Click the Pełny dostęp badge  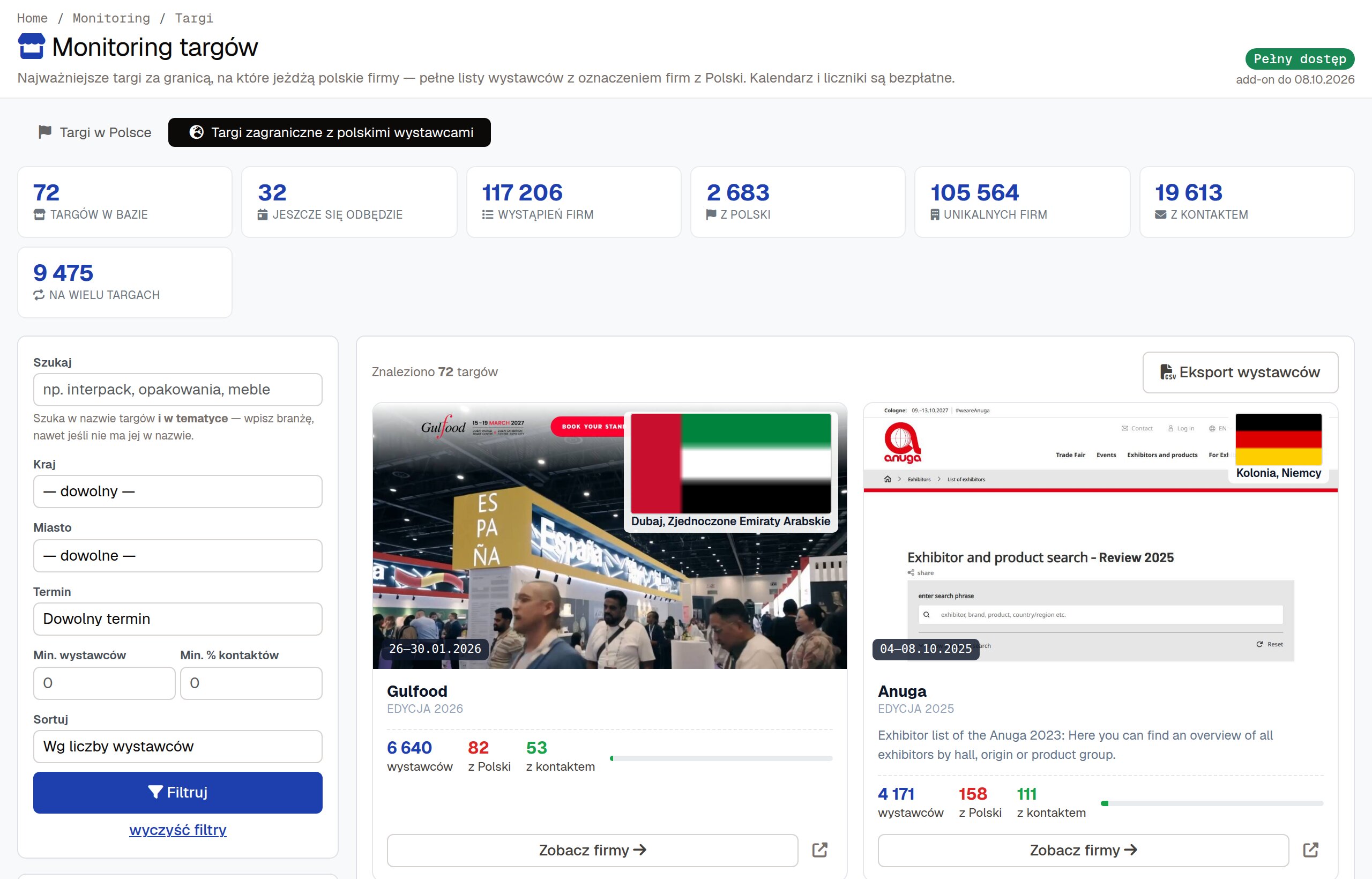(1300, 59)
